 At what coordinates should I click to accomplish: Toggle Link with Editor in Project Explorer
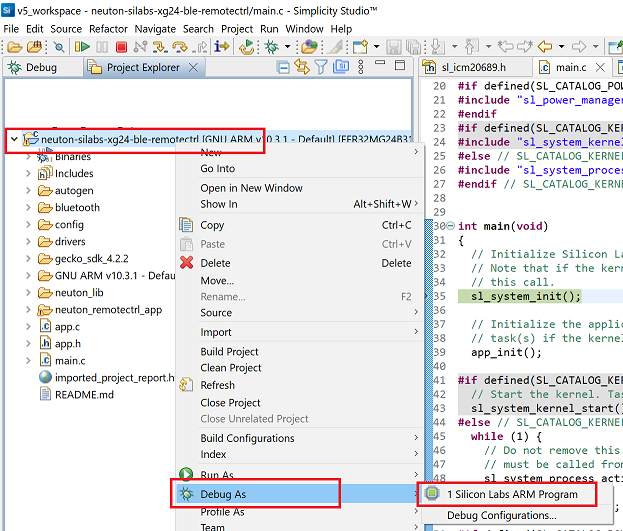click(303, 67)
